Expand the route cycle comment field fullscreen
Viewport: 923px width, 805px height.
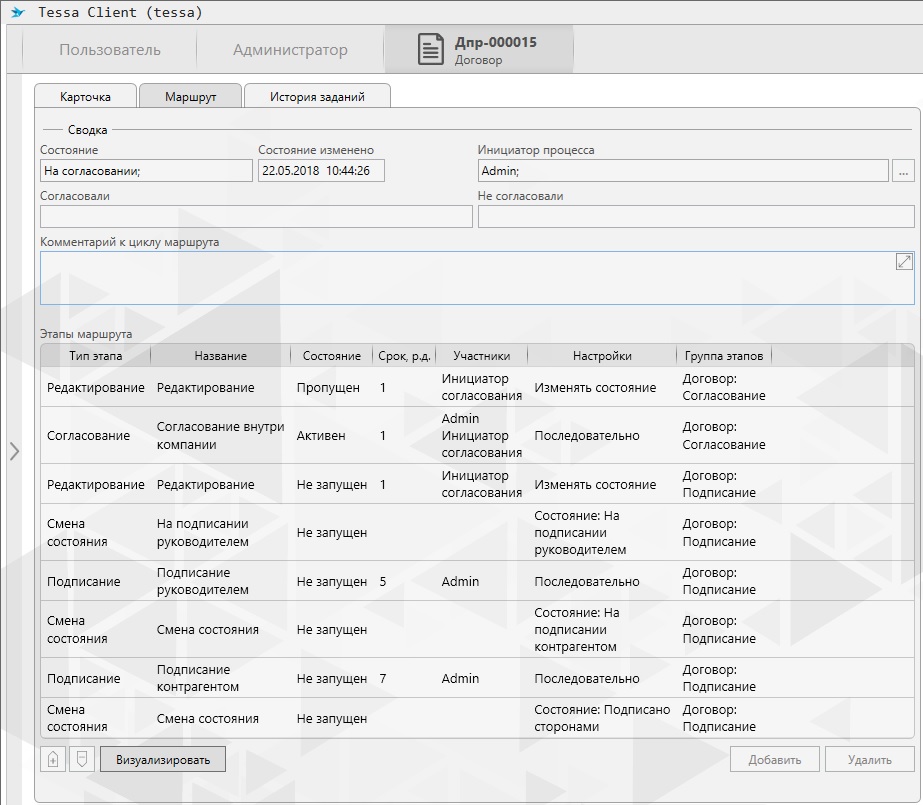pyautogui.click(x=903, y=262)
